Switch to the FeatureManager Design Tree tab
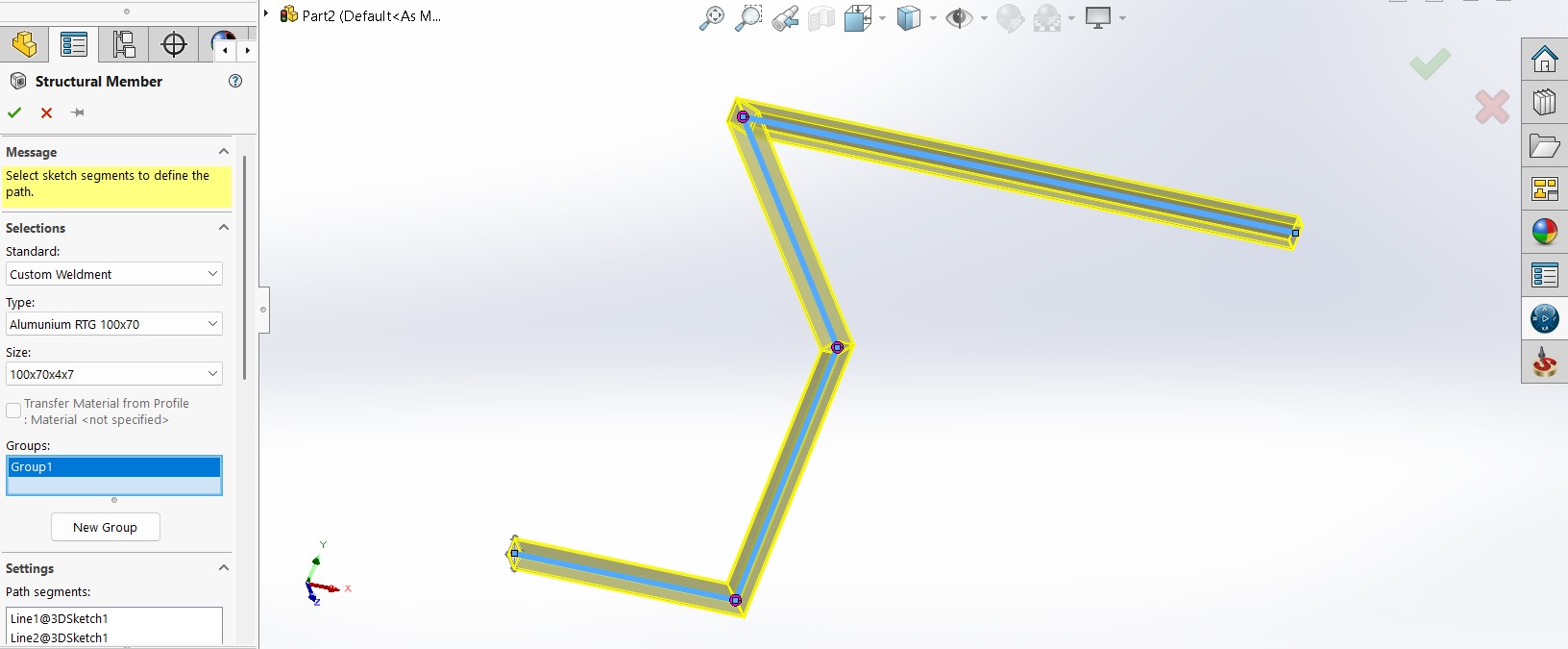 tap(24, 44)
